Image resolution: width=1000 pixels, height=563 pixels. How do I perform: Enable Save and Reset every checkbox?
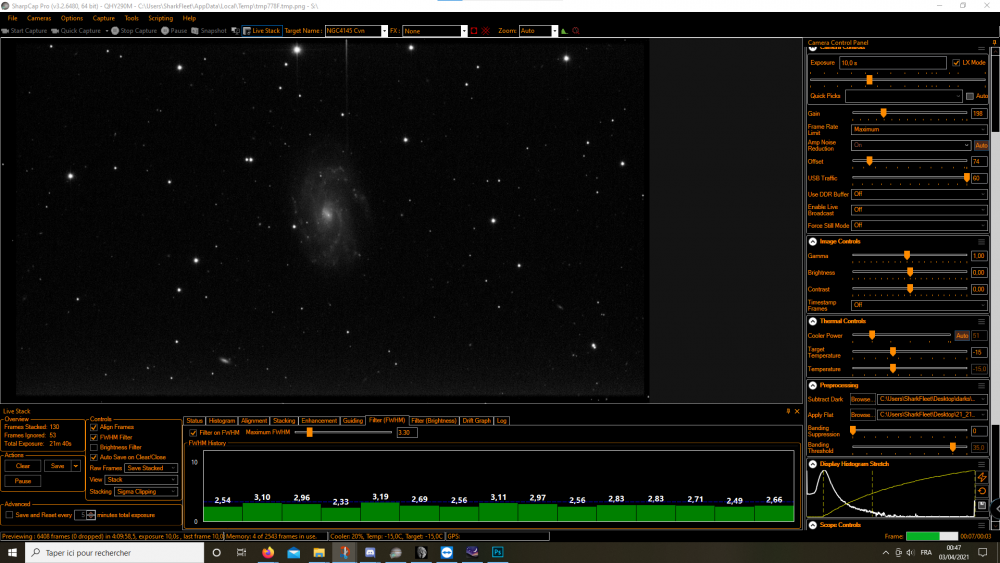10,515
